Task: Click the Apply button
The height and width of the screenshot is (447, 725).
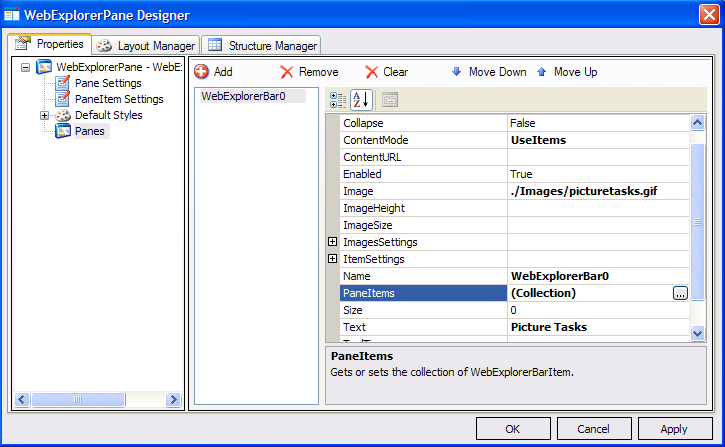Action: [673, 428]
